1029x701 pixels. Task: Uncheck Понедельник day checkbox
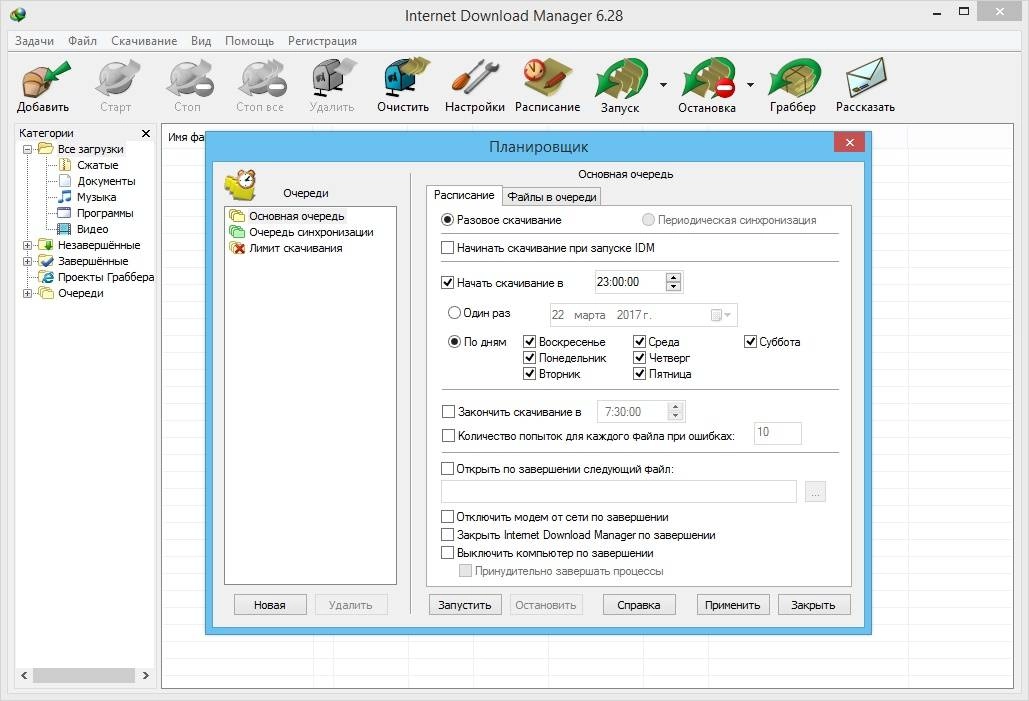point(530,358)
